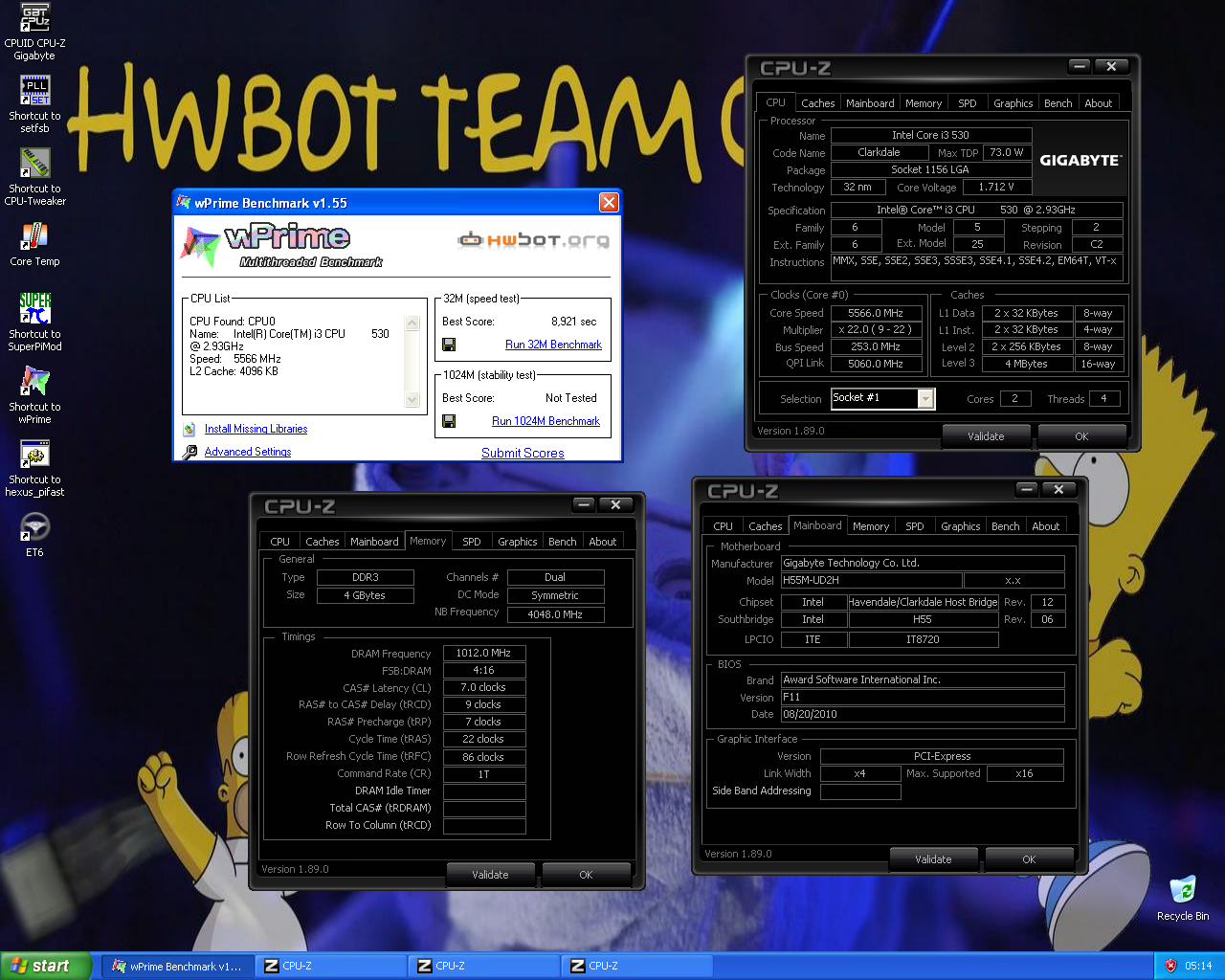The width and height of the screenshot is (1225, 980).
Task: Click Install Missing Libraries link
Action: point(256,429)
